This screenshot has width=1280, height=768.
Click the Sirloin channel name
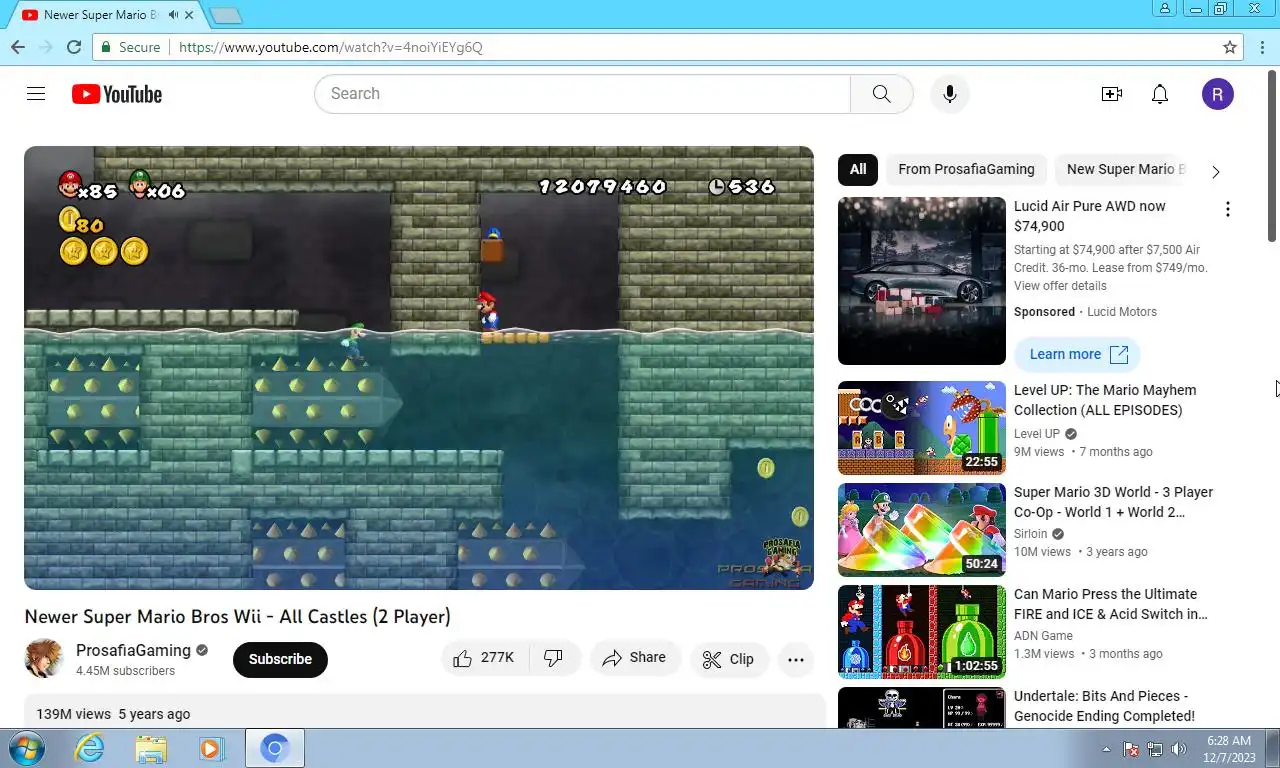(1030, 534)
